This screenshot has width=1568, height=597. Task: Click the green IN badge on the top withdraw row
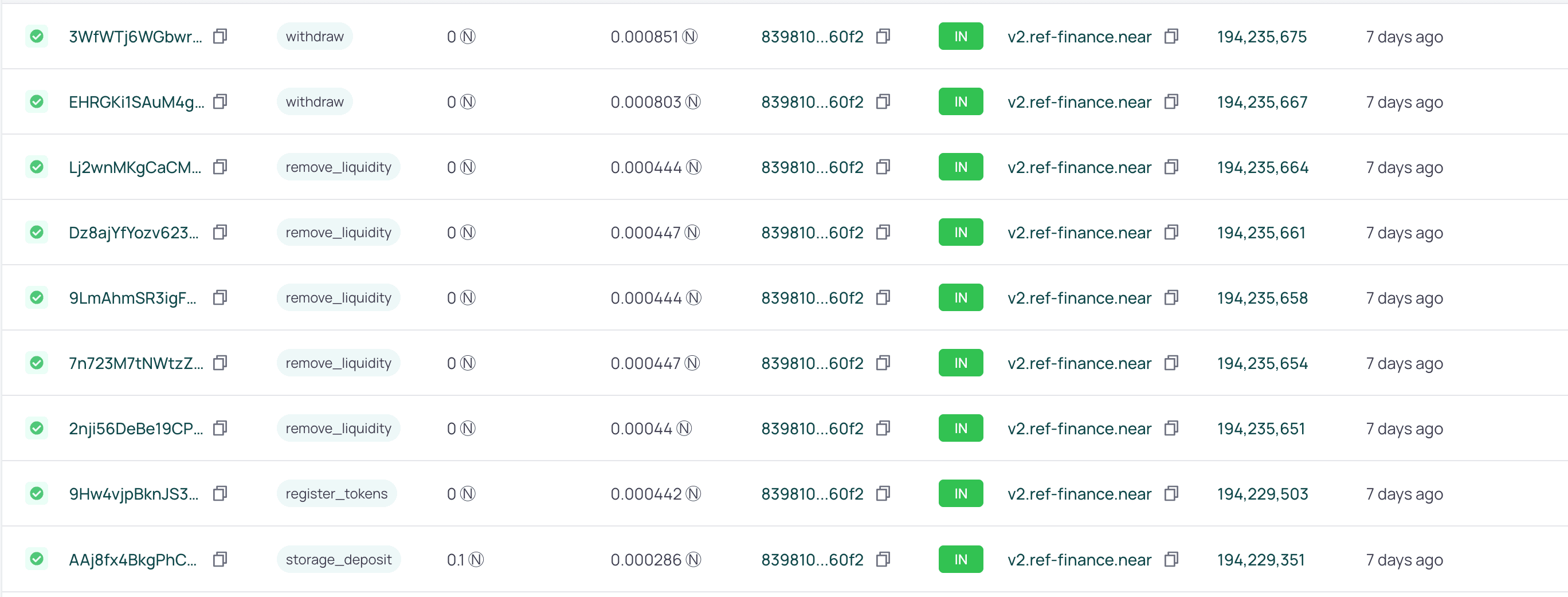pyautogui.click(x=961, y=36)
